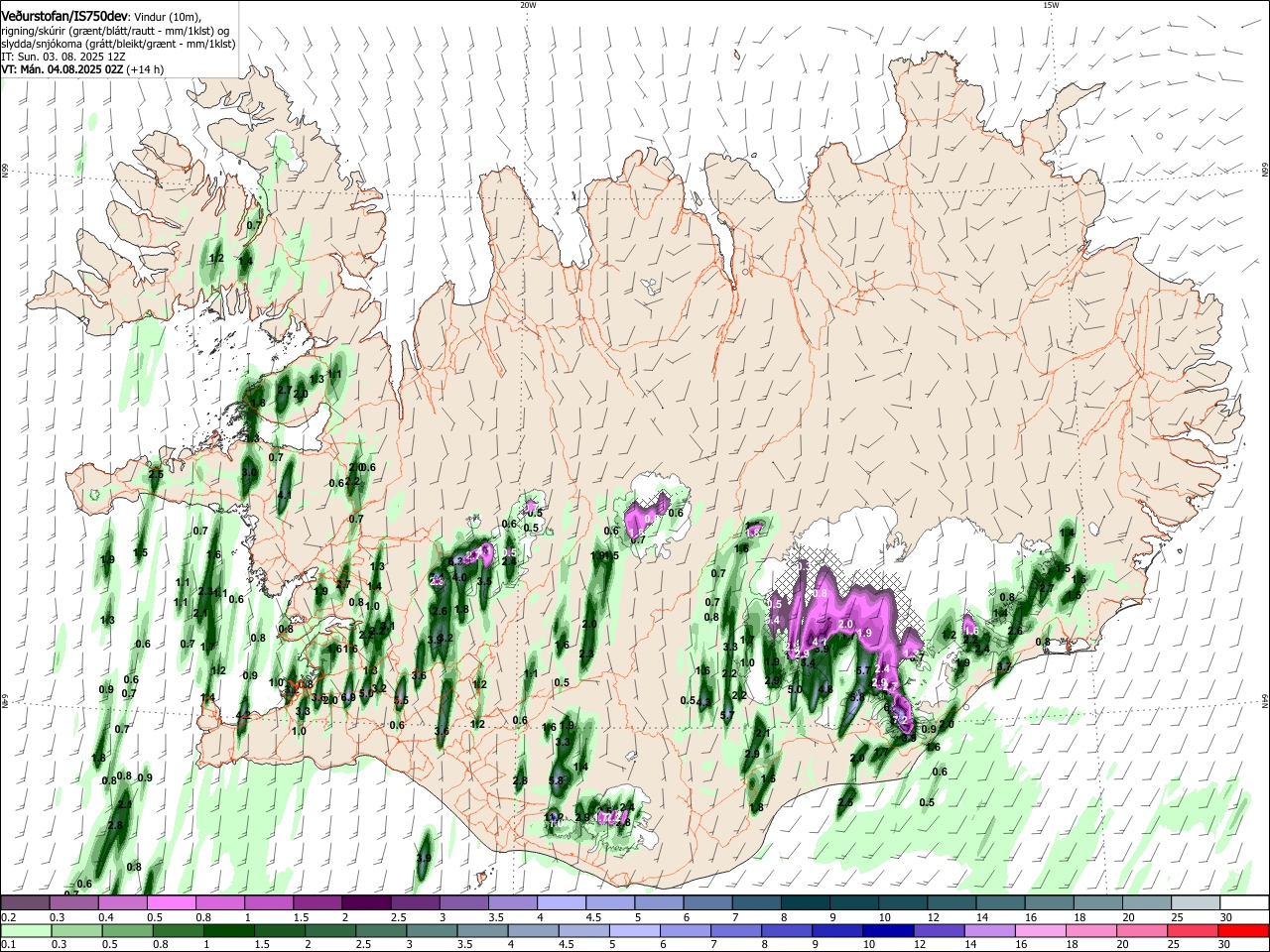Click the 'Vindur (10m)' text in header
This screenshot has height=952, width=1270.
166,17
